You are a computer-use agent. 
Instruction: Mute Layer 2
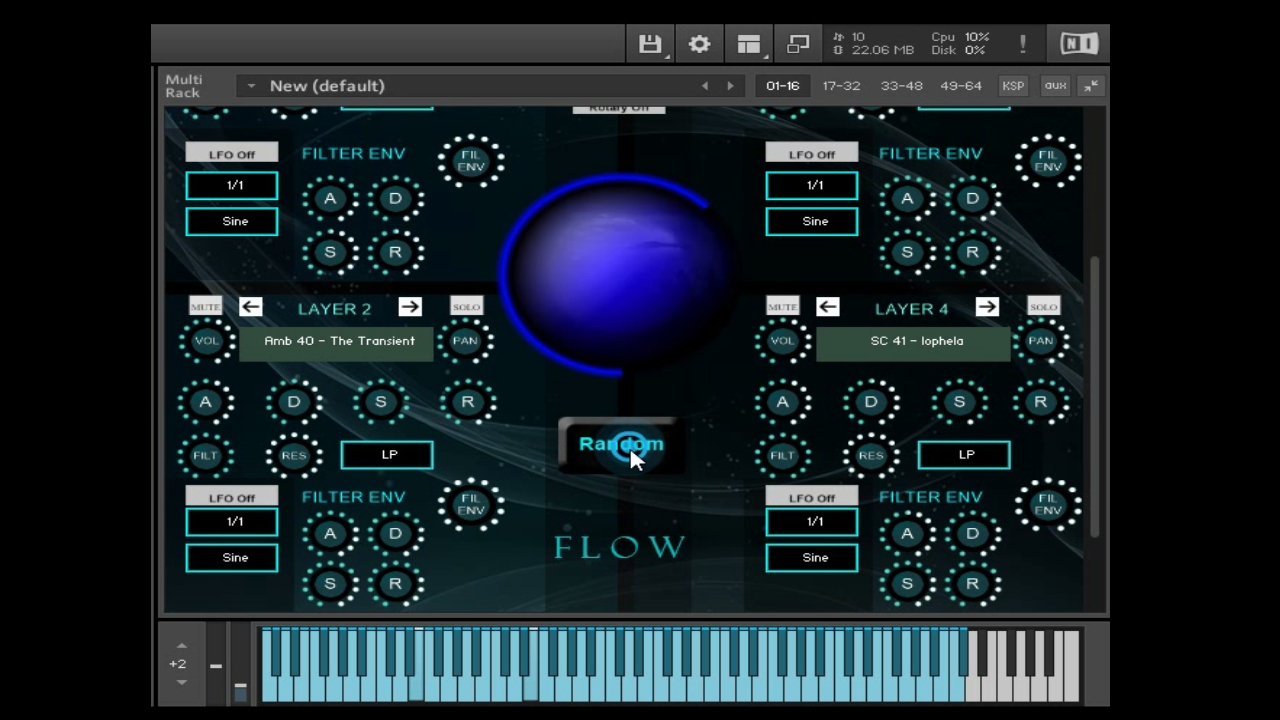205,306
